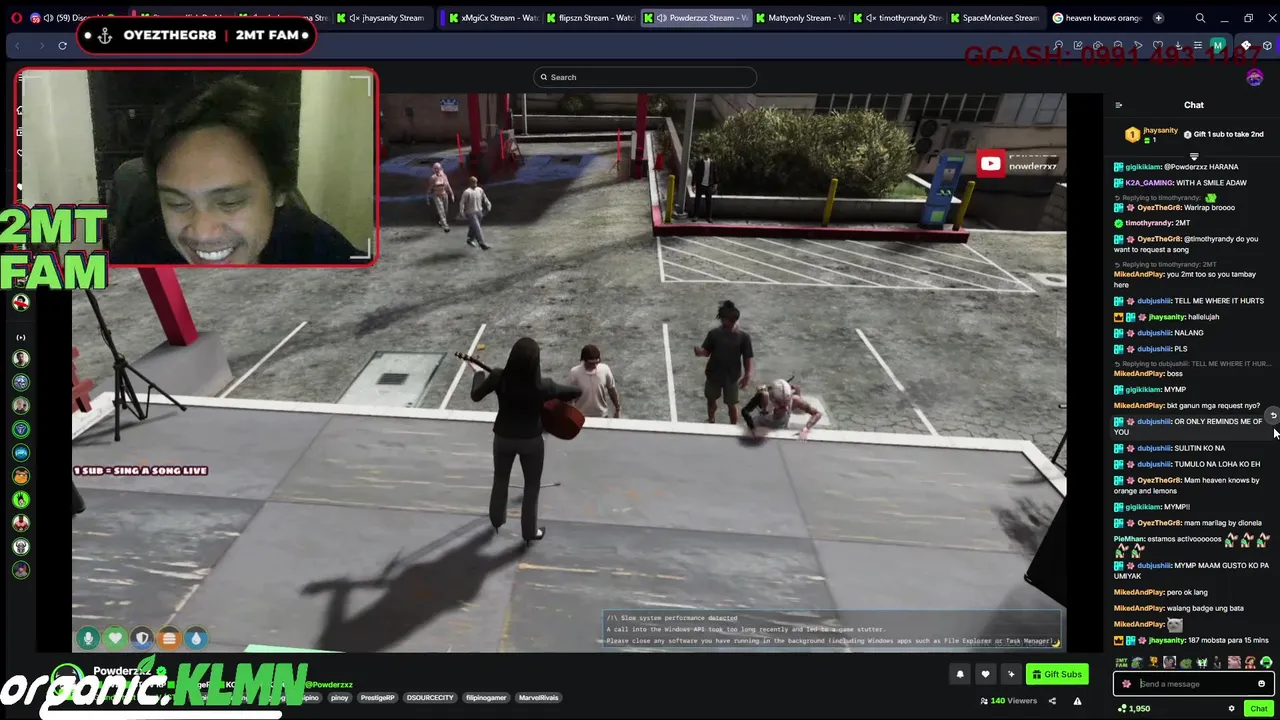1280x720 pixels.
Task: Open the orange bear avatar channel in sidebar
Action: (x=21, y=477)
